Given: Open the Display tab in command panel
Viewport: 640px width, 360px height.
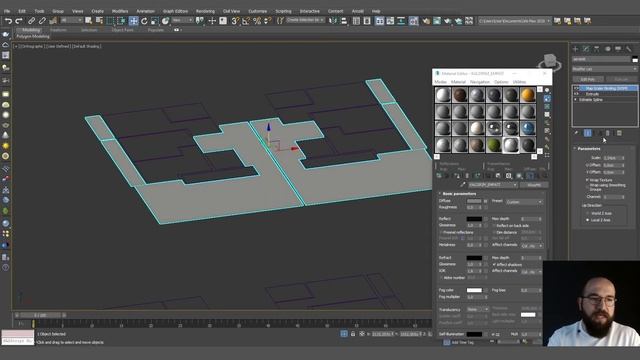Looking at the screenshot, I should [618, 49].
